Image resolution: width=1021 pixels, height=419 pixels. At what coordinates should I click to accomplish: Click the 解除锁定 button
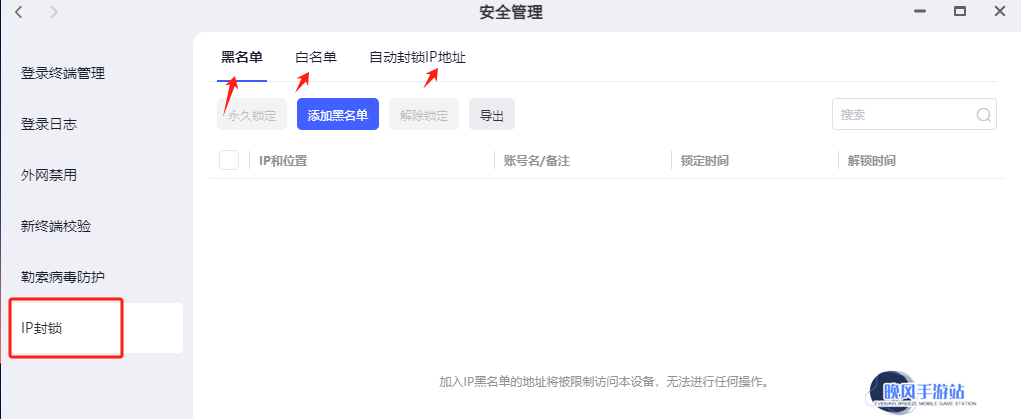pos(424,115)
